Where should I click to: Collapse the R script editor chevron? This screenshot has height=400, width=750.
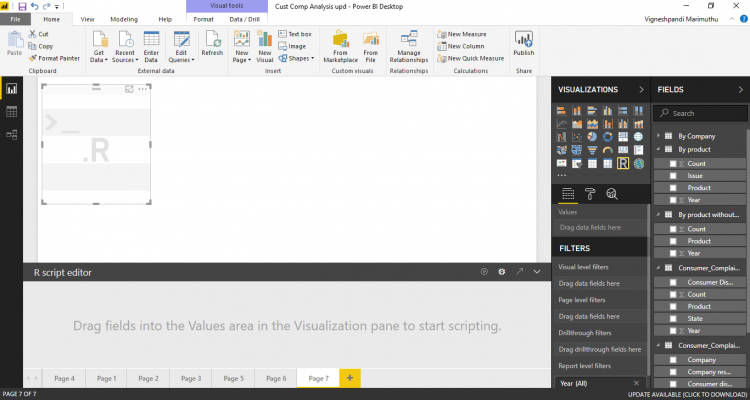pos(537,271)
